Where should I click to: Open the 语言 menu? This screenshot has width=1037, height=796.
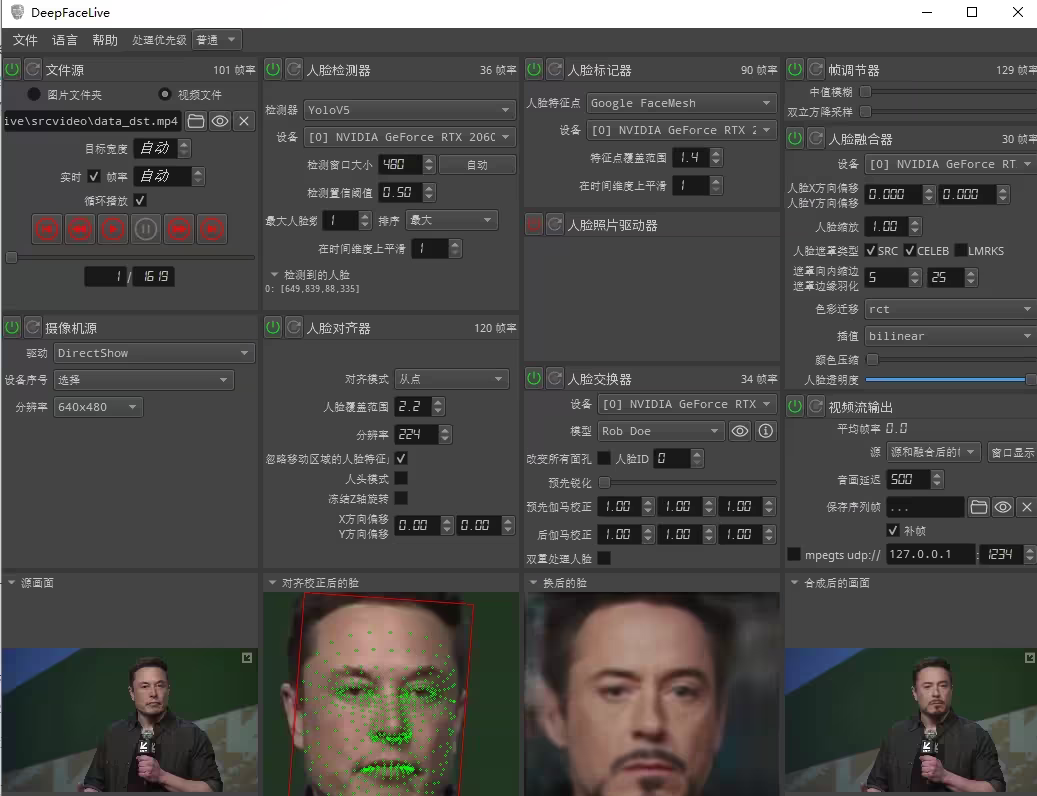pos(65,40)
